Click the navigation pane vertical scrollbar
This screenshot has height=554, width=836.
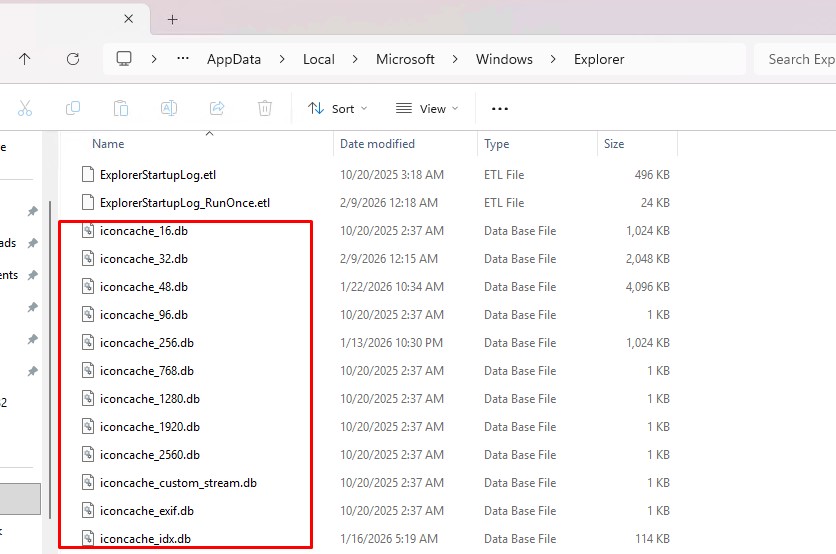pyautogui.click(x=50, y=360)
